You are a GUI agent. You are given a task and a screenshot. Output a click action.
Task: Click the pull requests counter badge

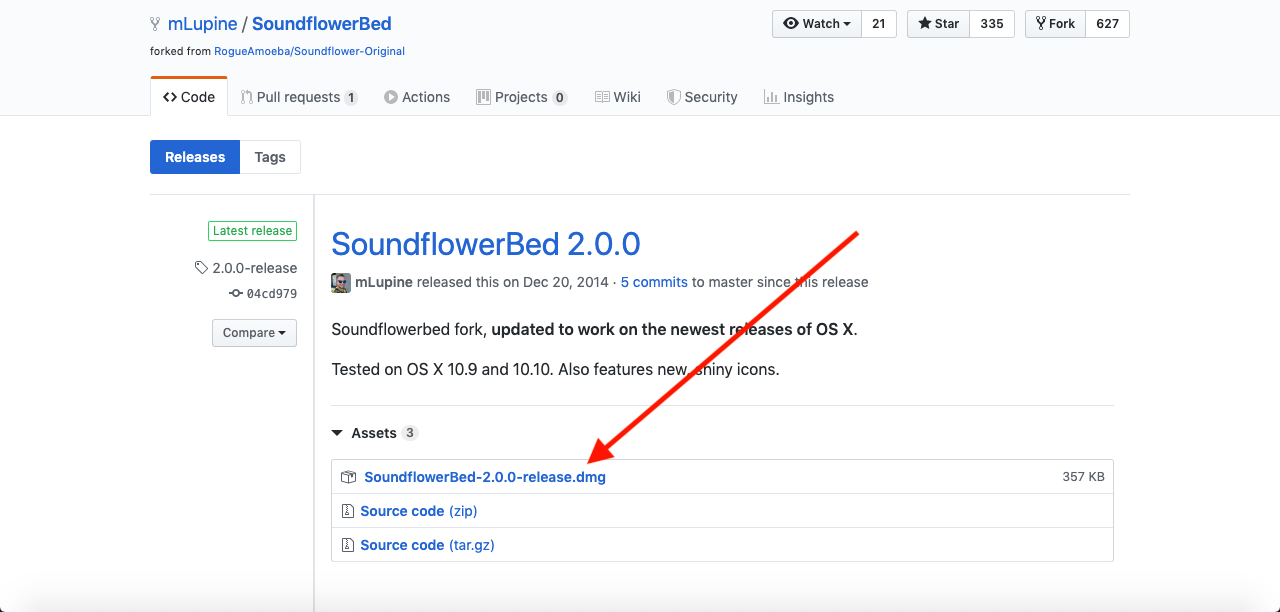click(351, 98)
